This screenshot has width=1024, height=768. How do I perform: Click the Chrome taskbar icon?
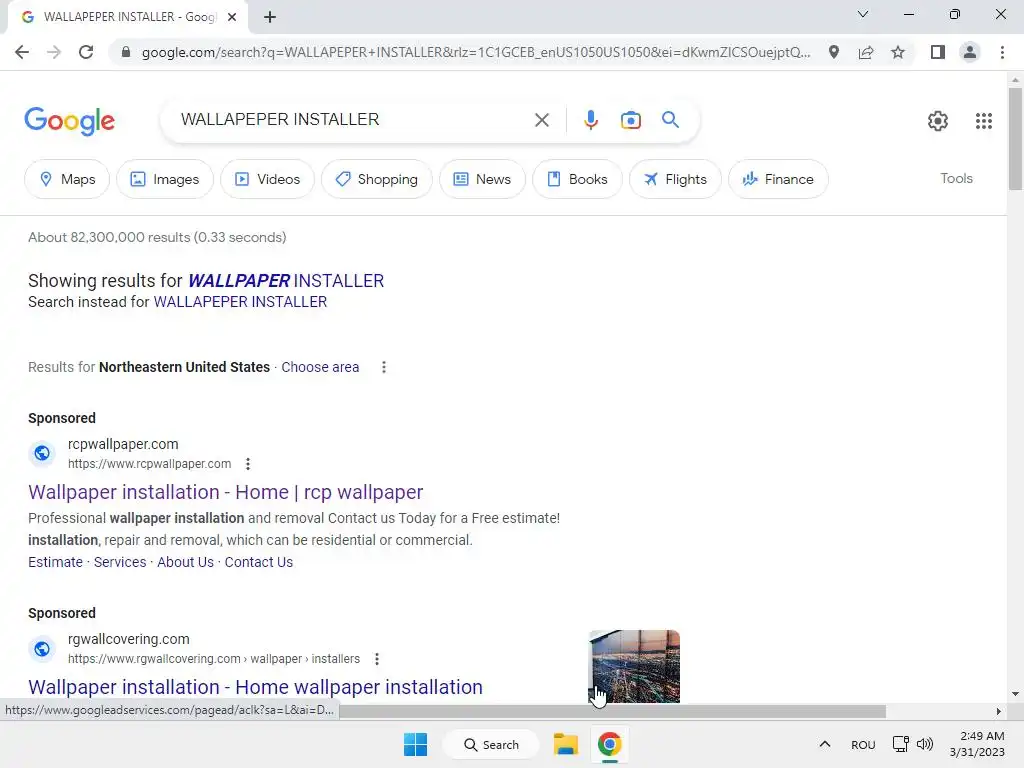pos(609,744)
